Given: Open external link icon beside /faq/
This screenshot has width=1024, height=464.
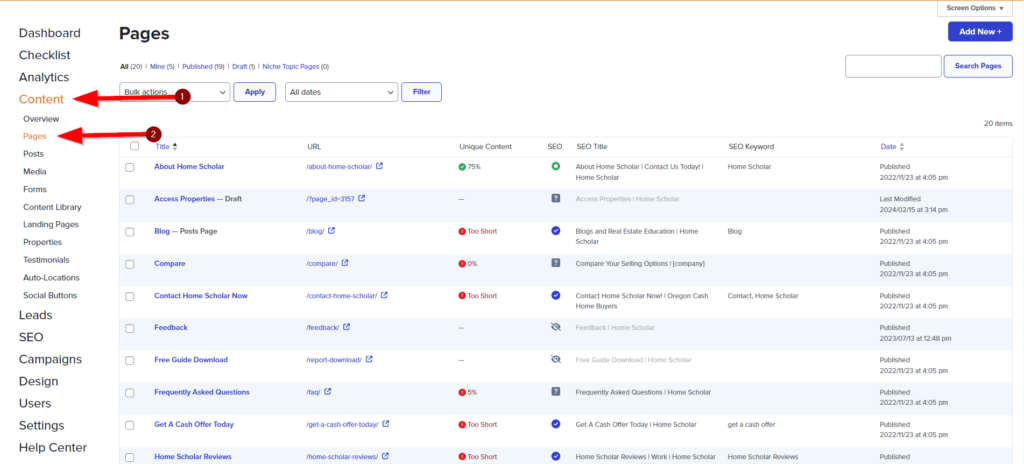Looking at the screenshot, I should 328,392.
